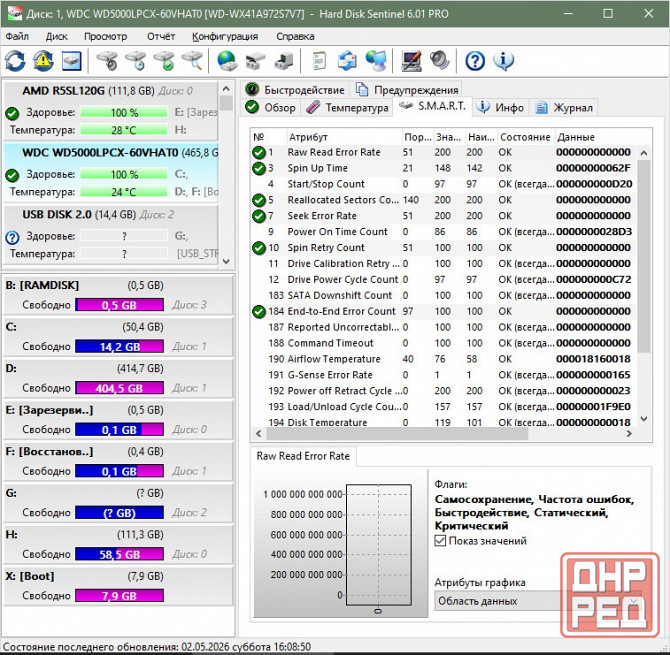Select the Load/Unload Cycle Count row
The image size is (670, 655).
pyautogui.click(x=443, y=407)
